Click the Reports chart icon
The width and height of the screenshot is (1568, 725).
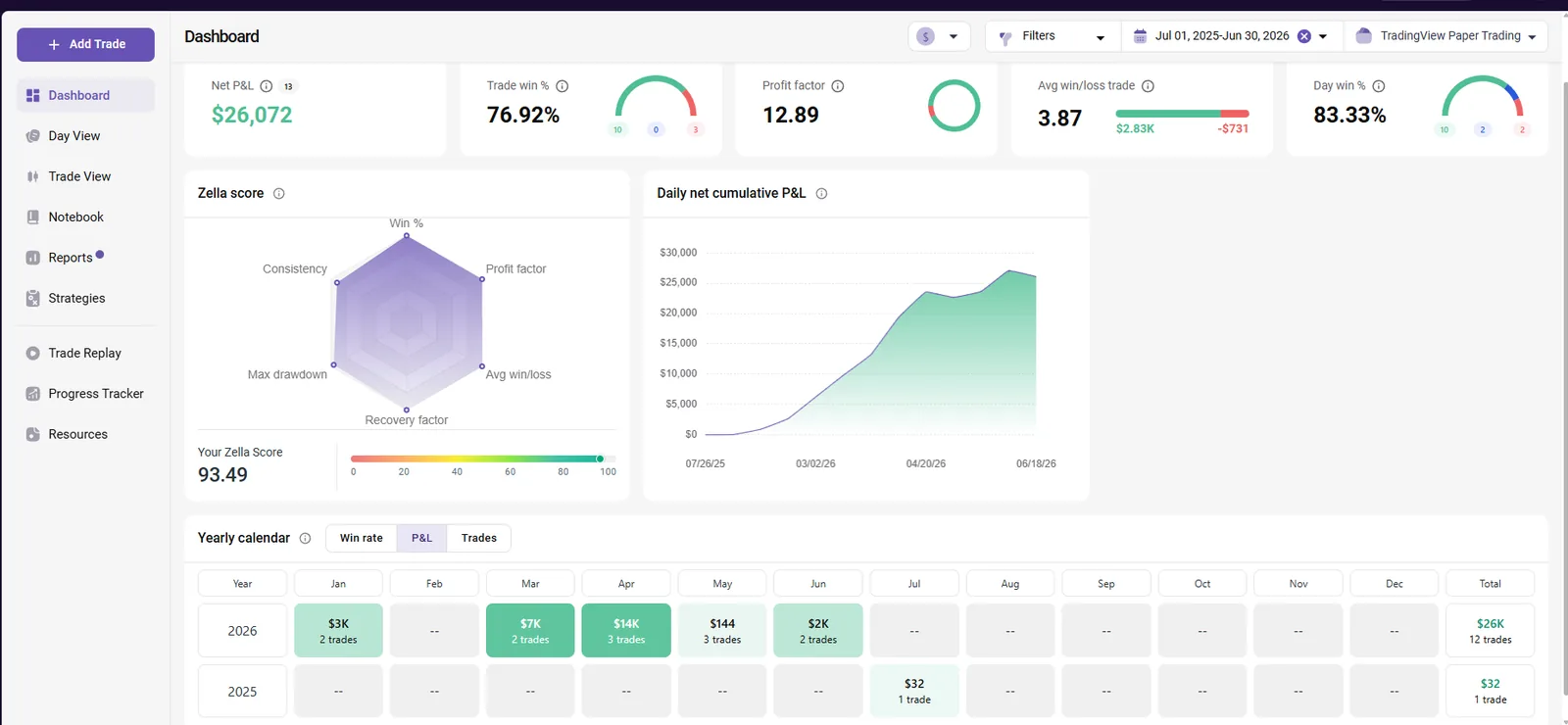(x=33, y=258)
